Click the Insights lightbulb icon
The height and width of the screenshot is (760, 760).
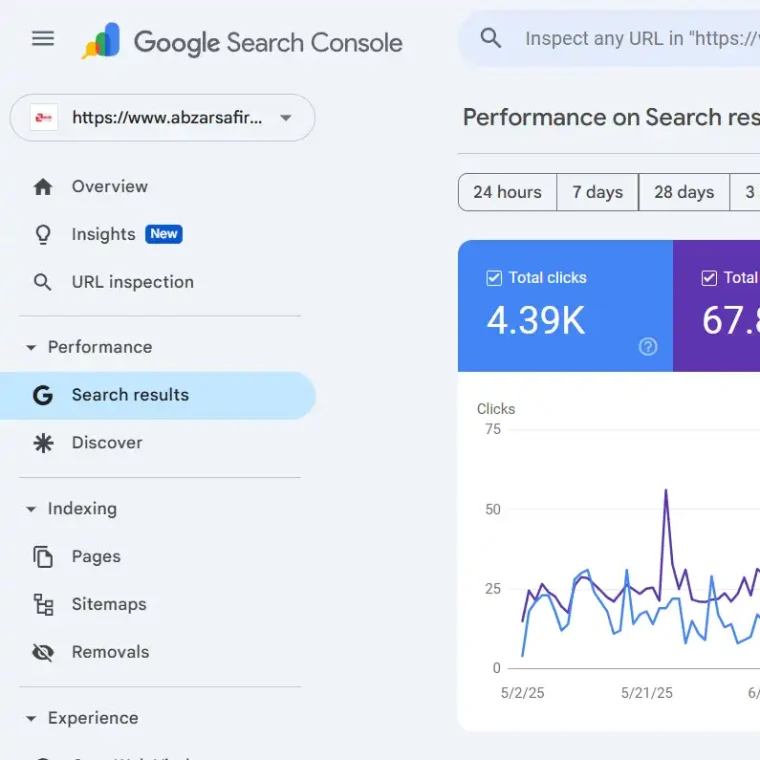click(x=43, y=235)
